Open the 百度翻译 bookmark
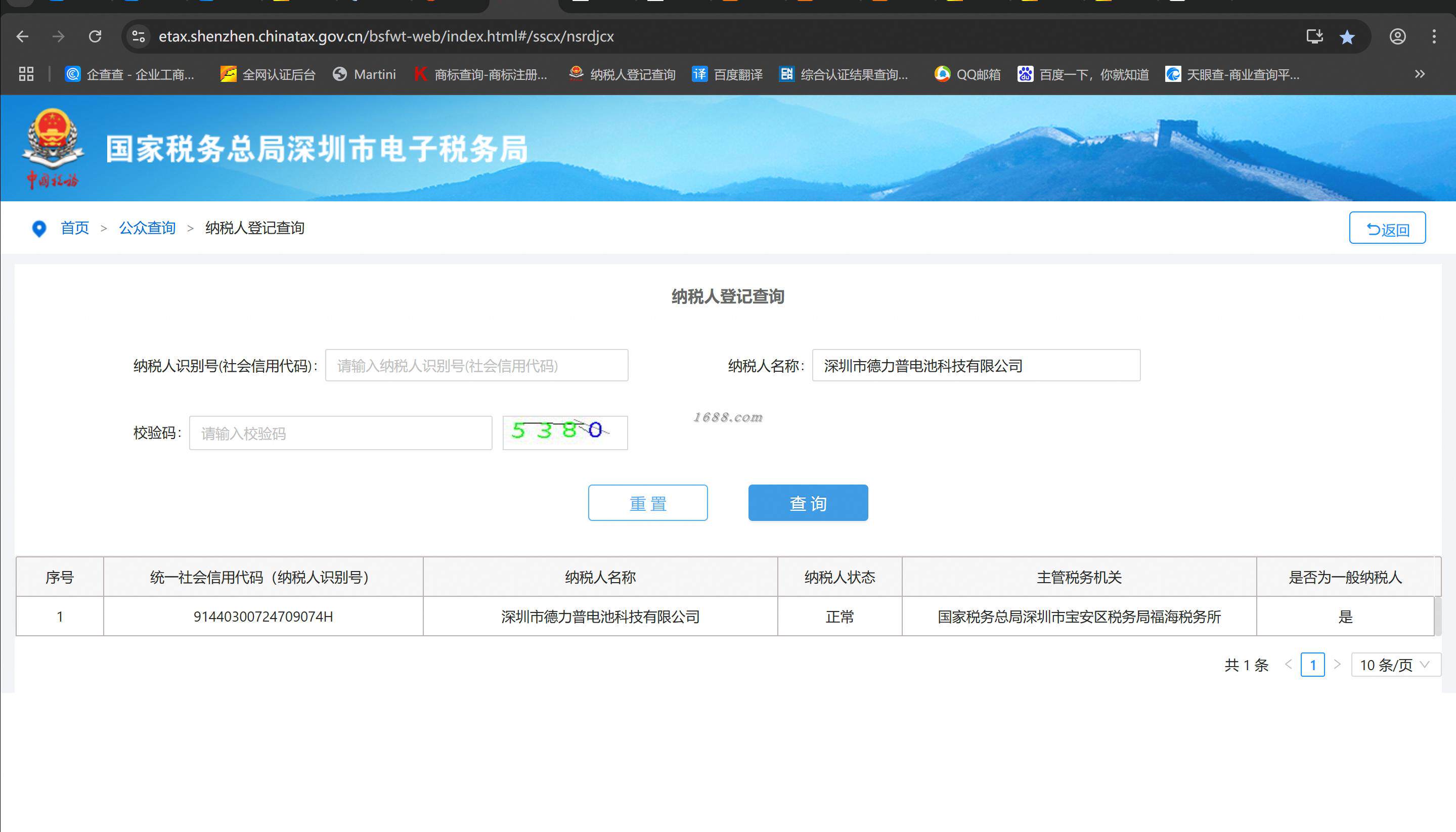This screenshot has width=1456, height=832. (727, 74)
